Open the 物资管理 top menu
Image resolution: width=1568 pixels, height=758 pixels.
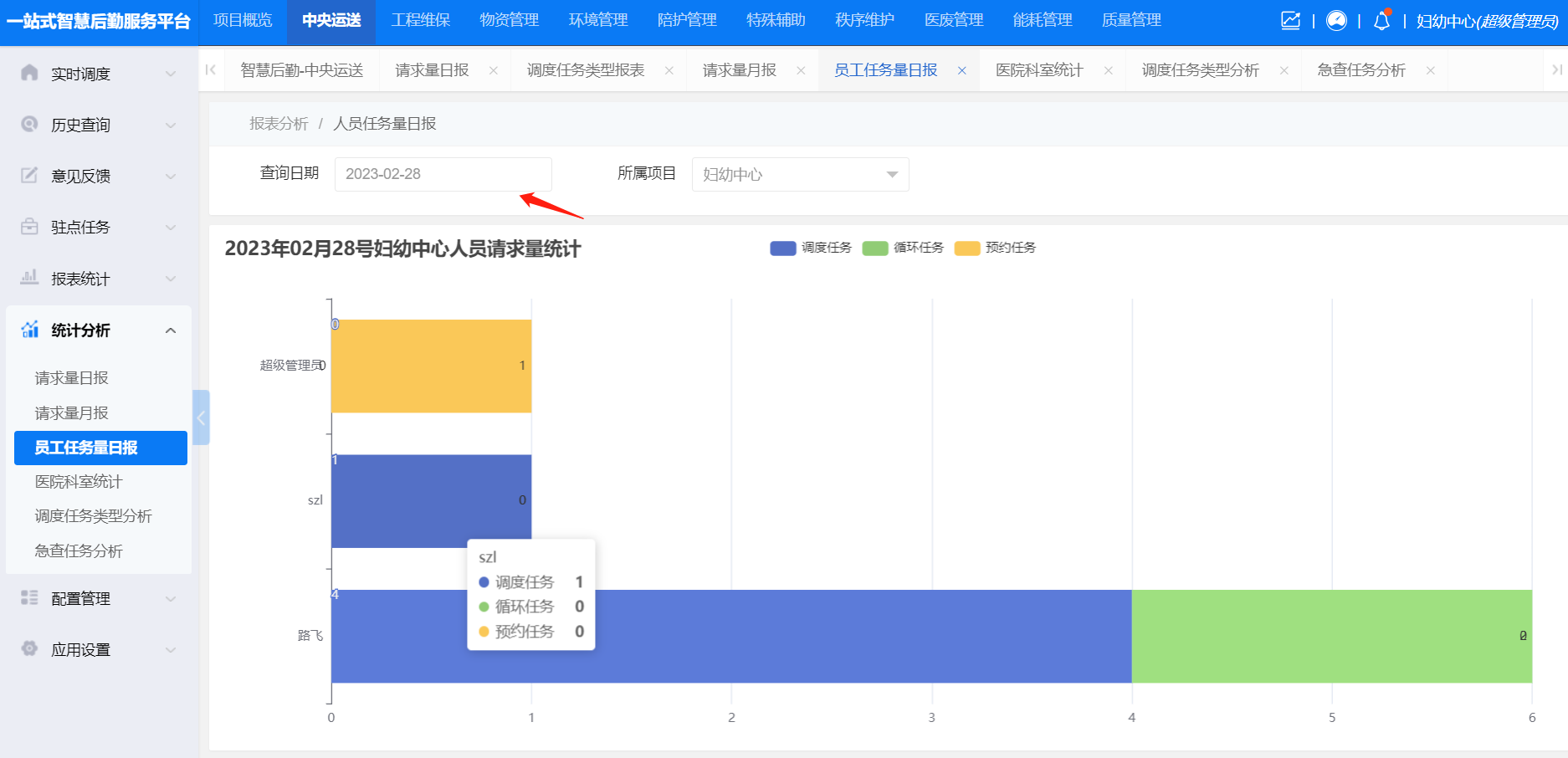click(x=509, y=20)
